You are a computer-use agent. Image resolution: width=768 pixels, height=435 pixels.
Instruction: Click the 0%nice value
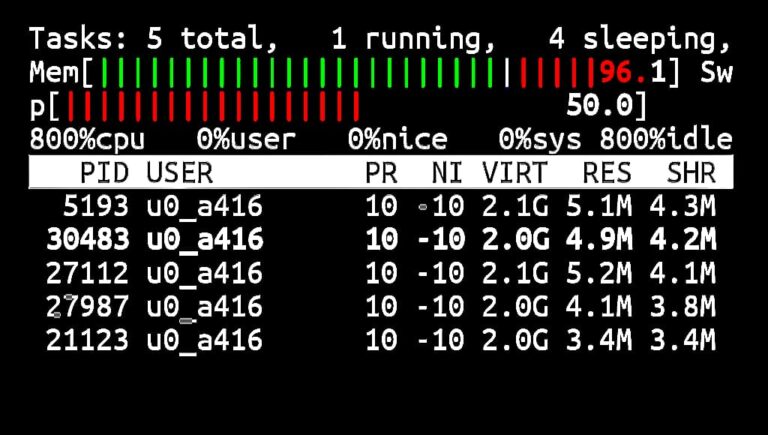pos(397,140)
